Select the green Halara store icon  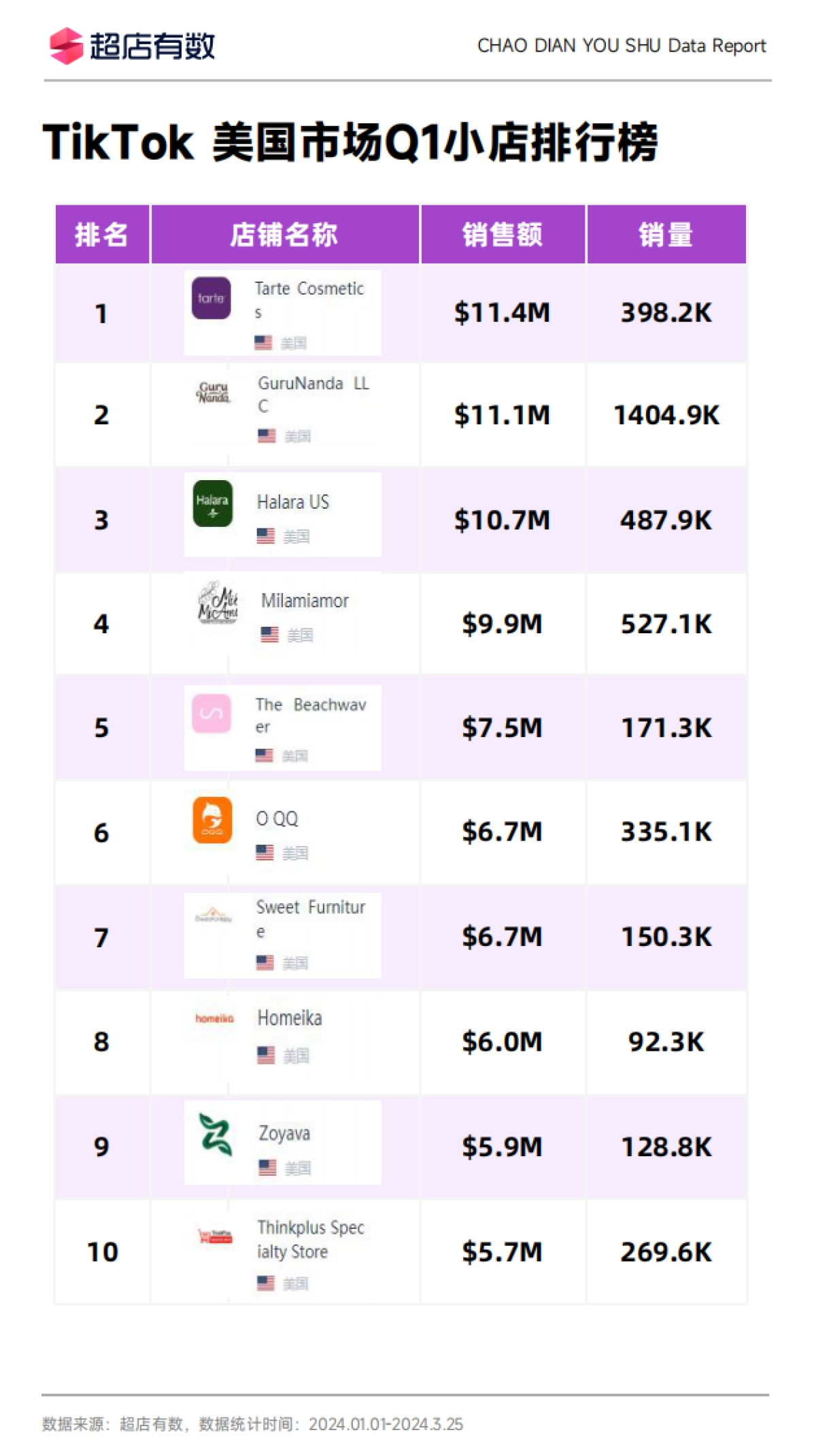point(213,504)
